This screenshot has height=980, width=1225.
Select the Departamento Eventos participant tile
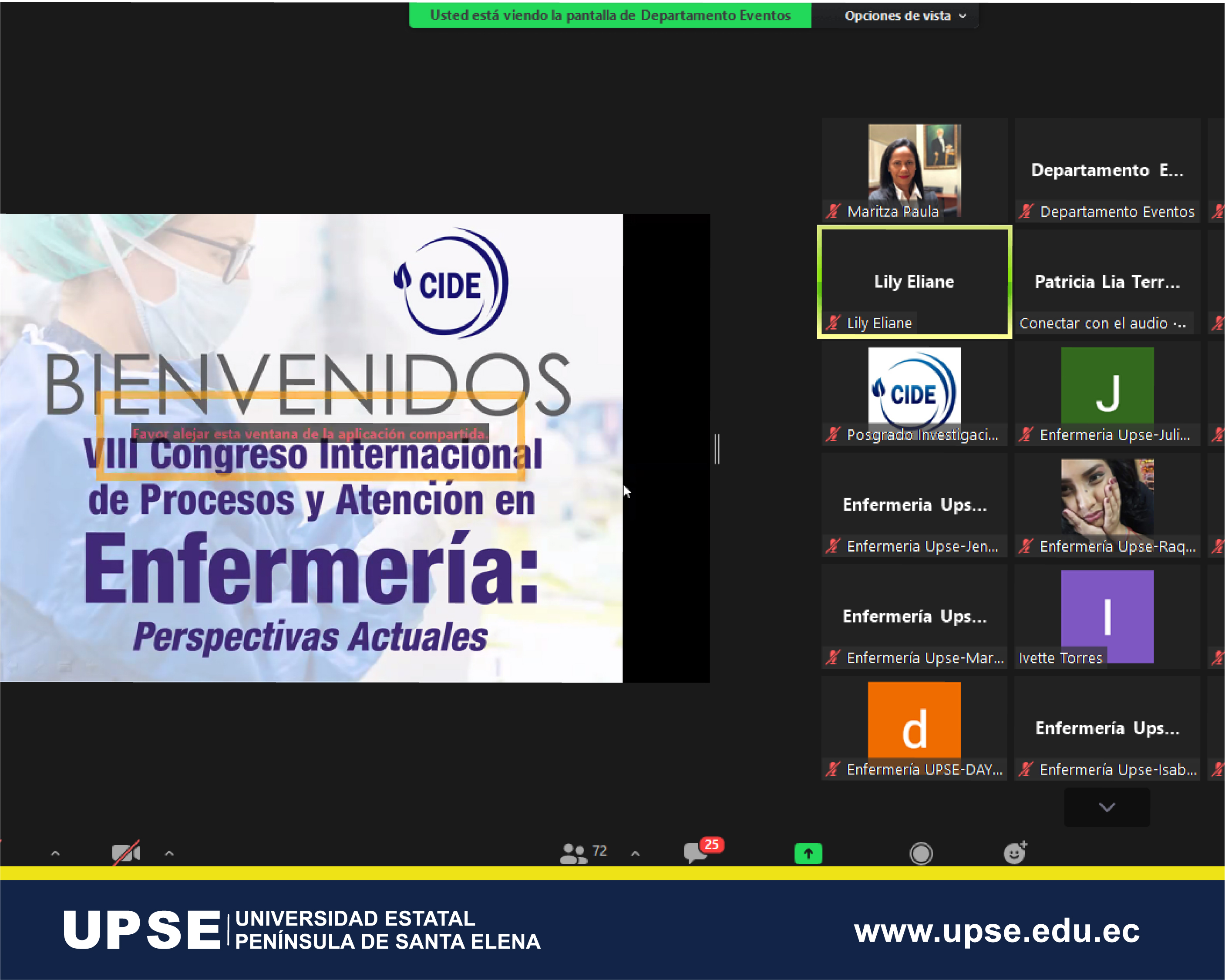[x=1107, y=170]
